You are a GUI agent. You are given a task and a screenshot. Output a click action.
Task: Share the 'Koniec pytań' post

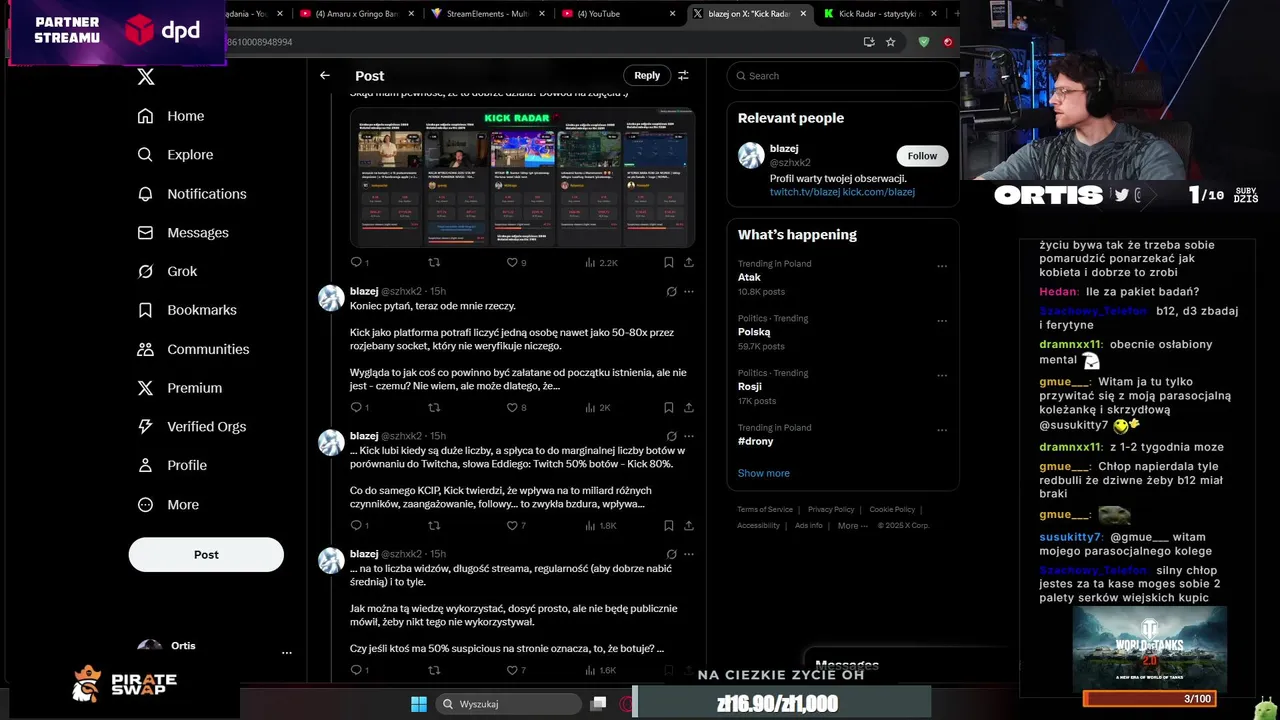[x=689, y=408]
